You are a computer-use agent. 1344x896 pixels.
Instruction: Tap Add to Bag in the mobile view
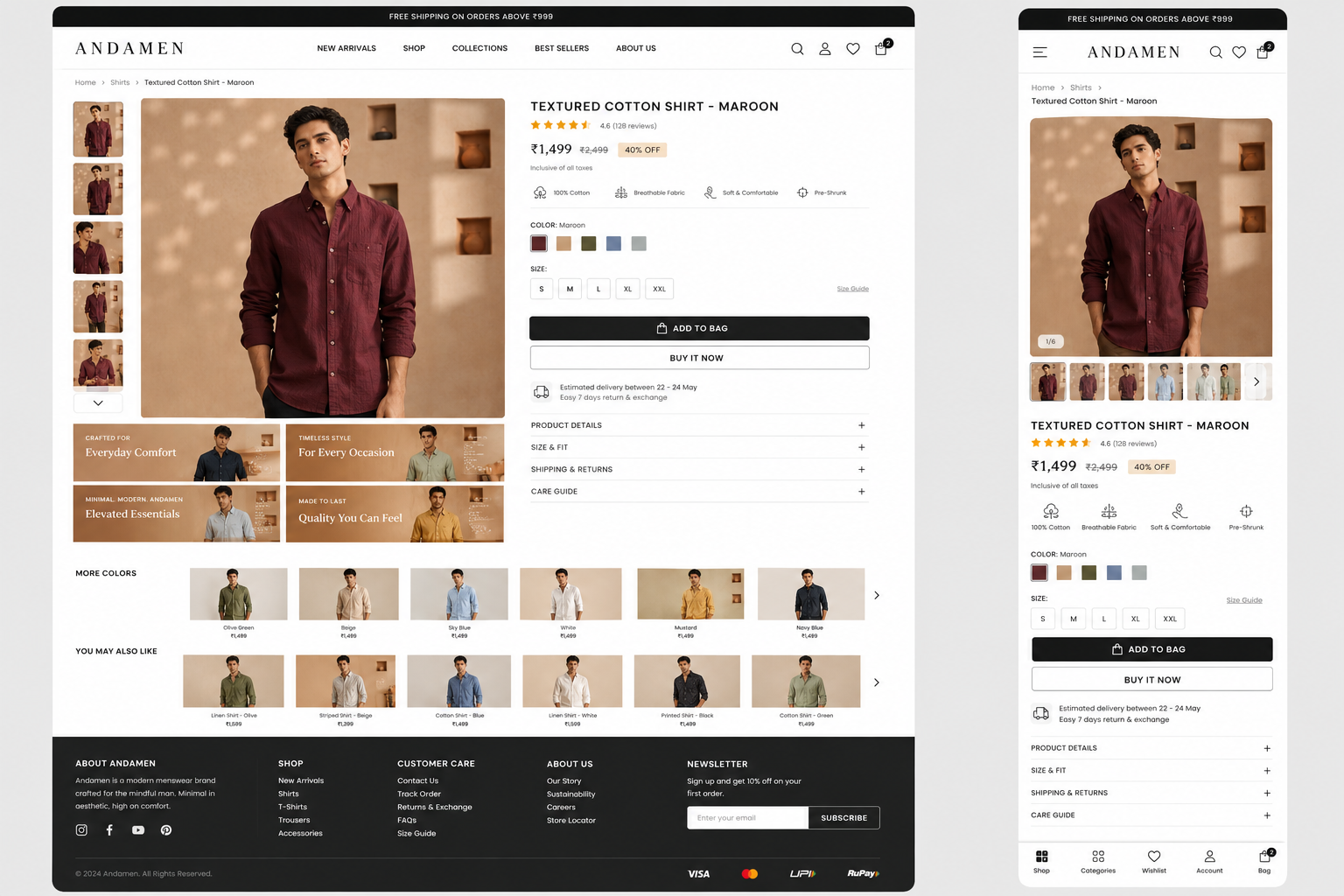[x=1151, y=649]
